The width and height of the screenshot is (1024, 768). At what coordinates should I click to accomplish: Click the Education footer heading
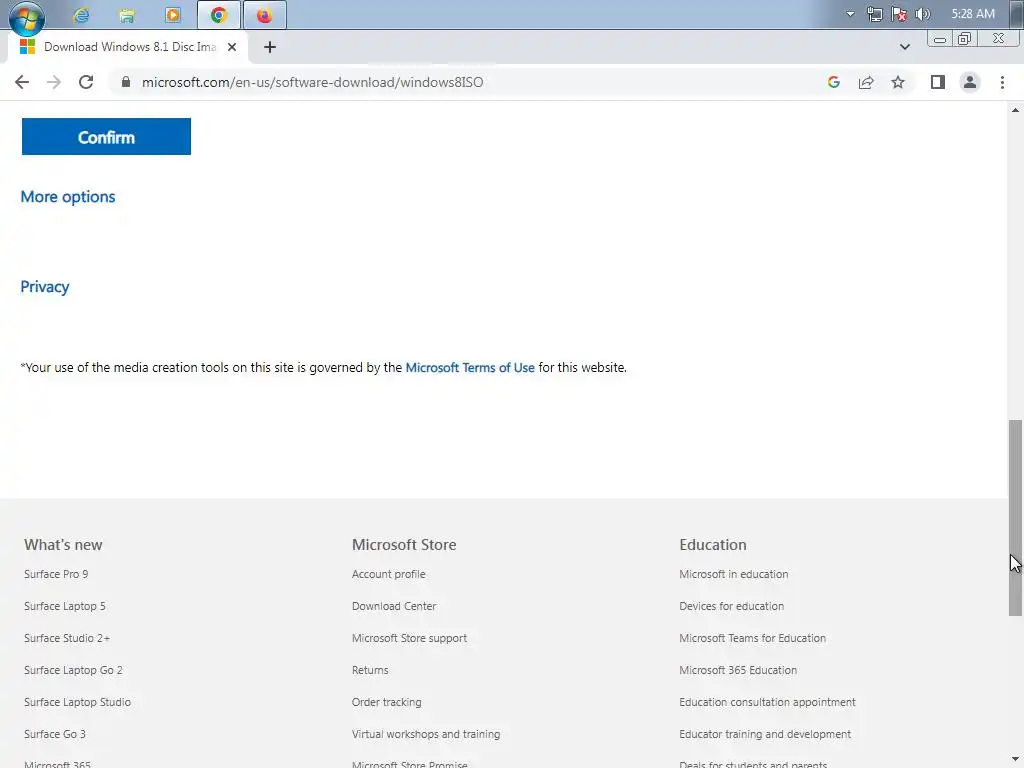coord(712,545)
